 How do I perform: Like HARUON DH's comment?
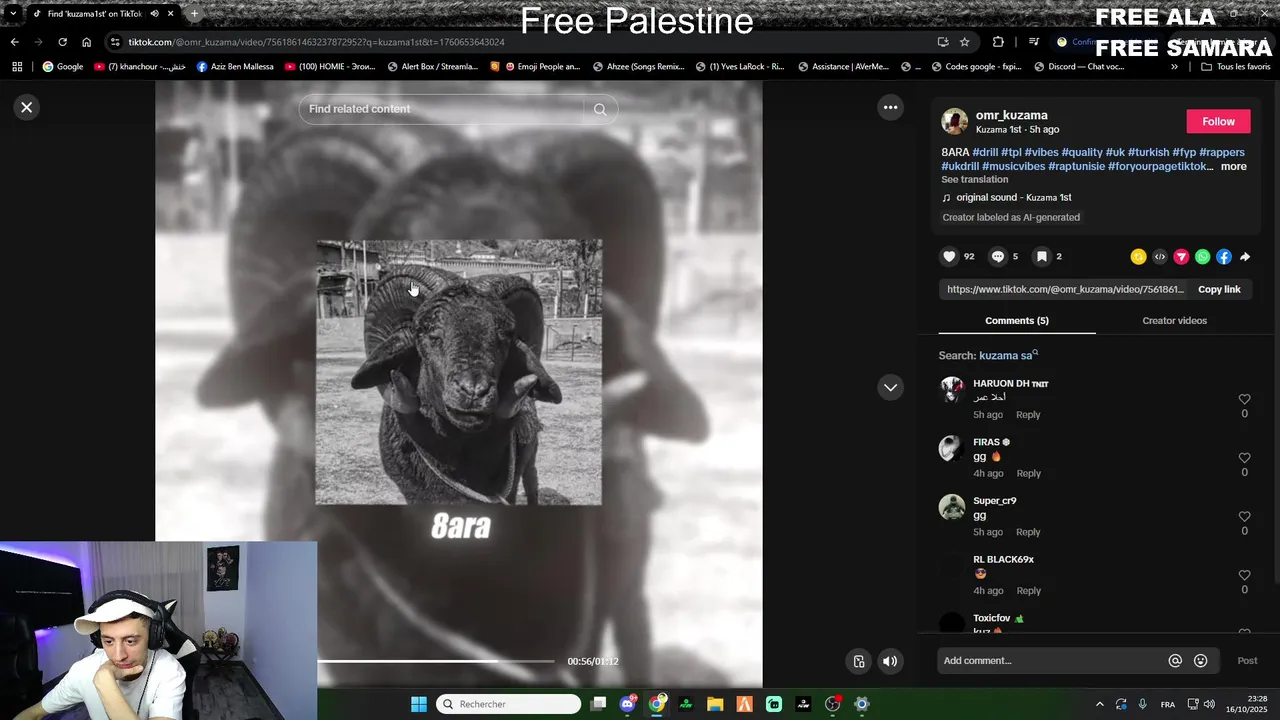1244,399
